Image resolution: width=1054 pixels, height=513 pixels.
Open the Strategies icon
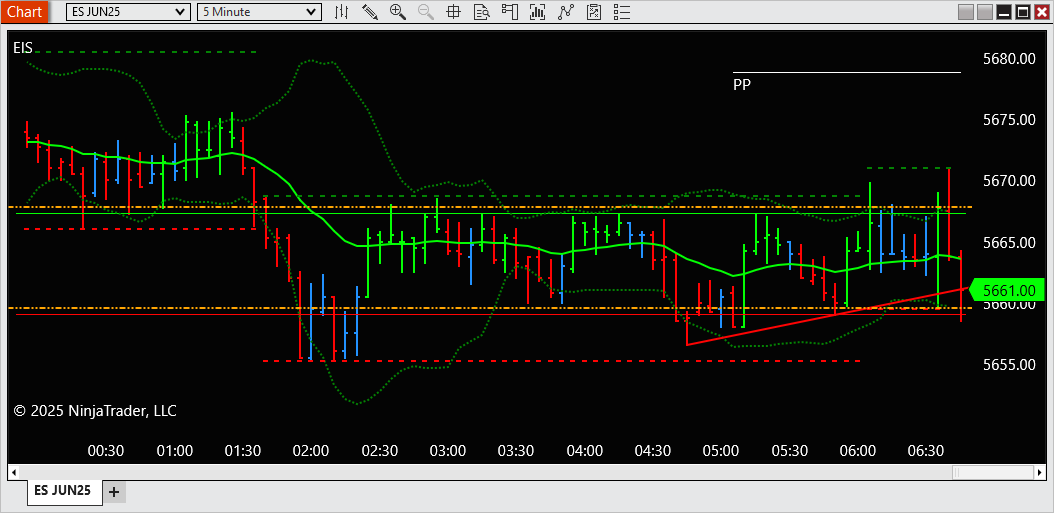coord(594,11)
